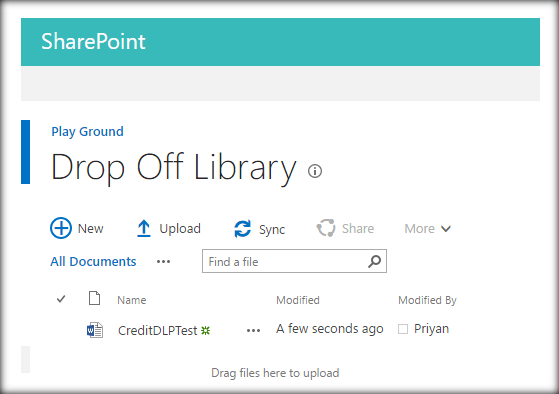This screenshot has width=559, height=394.
Task: Sort by the Name column header
Action: pos(132,300)
